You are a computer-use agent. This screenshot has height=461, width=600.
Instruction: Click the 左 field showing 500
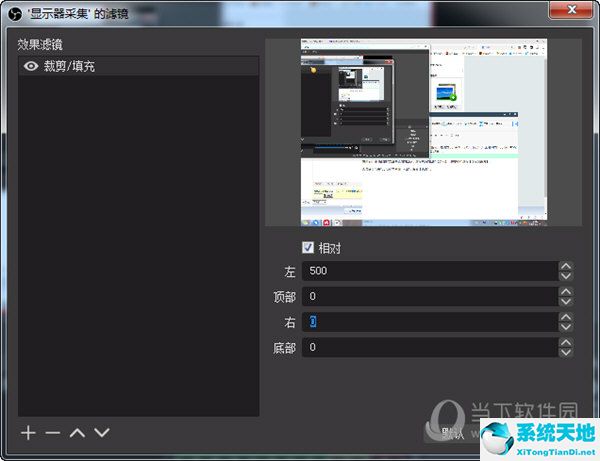coord(428,271)
